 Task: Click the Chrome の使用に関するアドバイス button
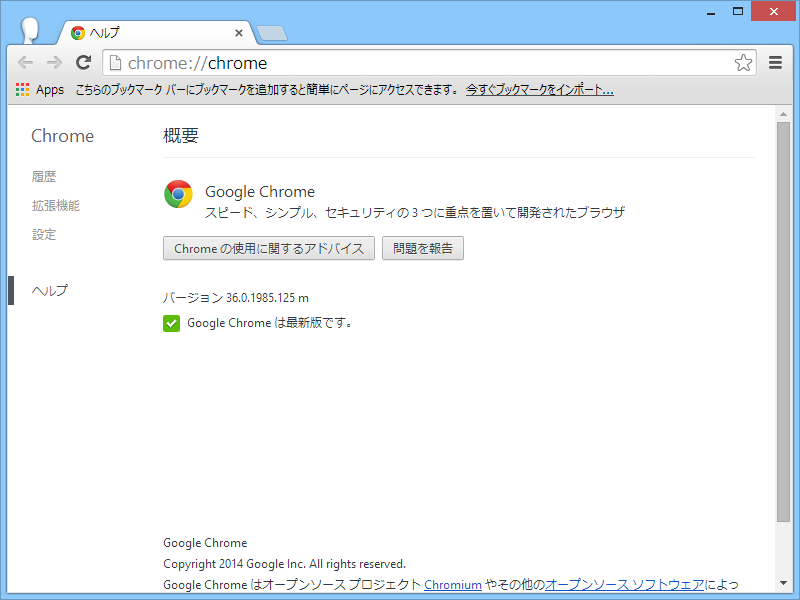click(x=268, y=248)
